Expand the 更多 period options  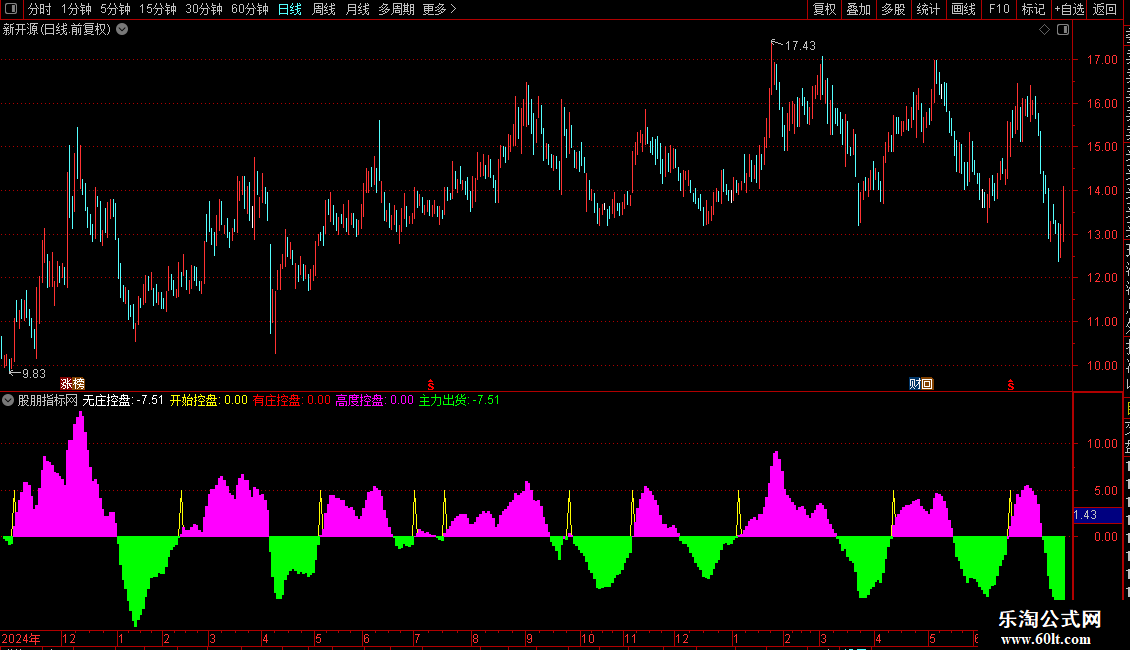click(440, 9)
